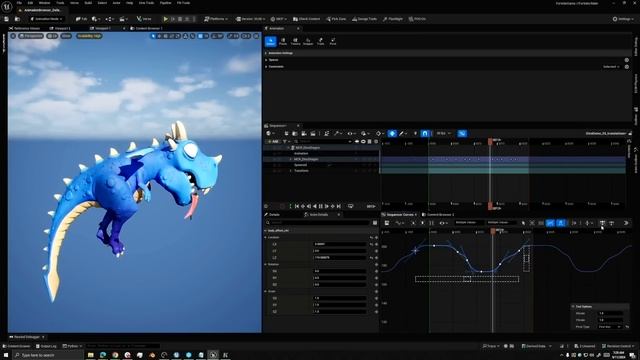Image resolution: width=640 pixels, height=360 pixels.
Task: Select the Pivot tool in Animation panel
Action: (x=333, y=41)
